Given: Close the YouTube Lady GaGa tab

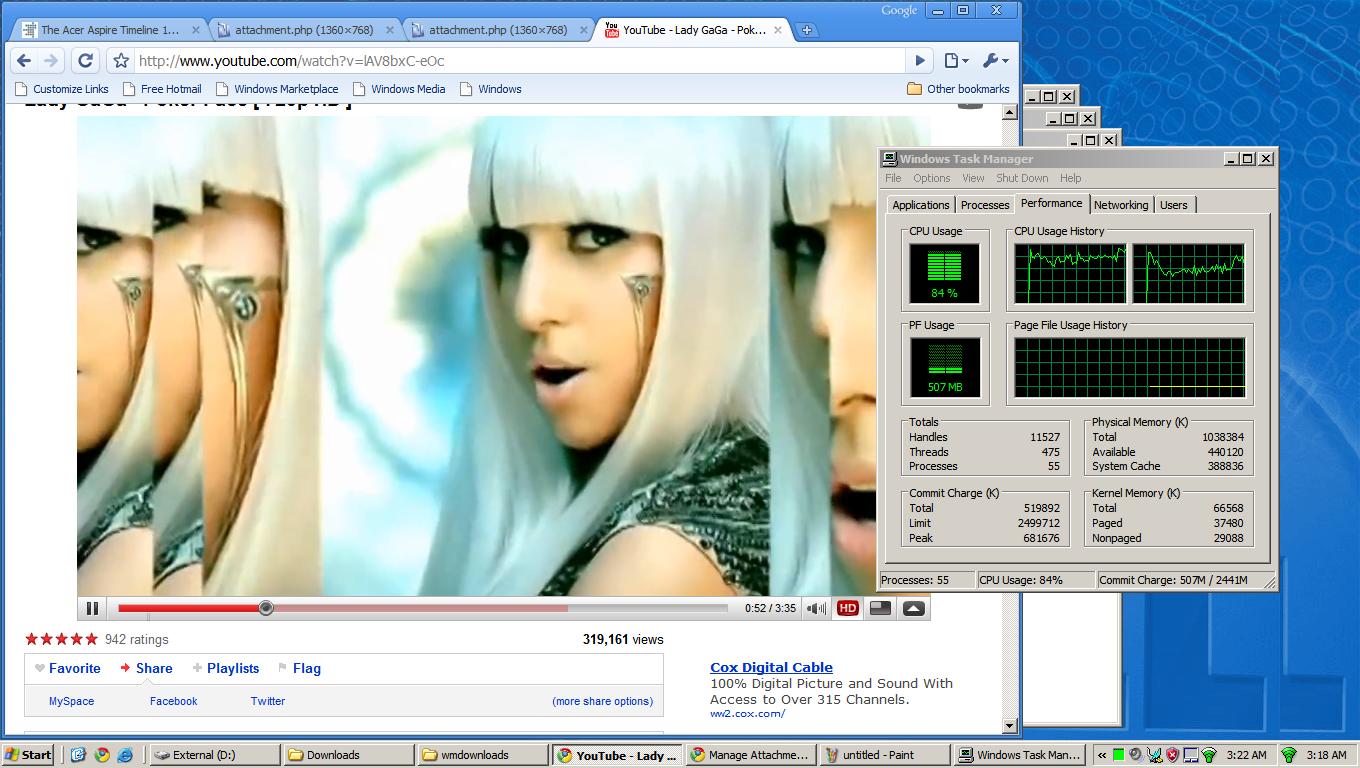Looking at the screenshot, I should point(778,30).
